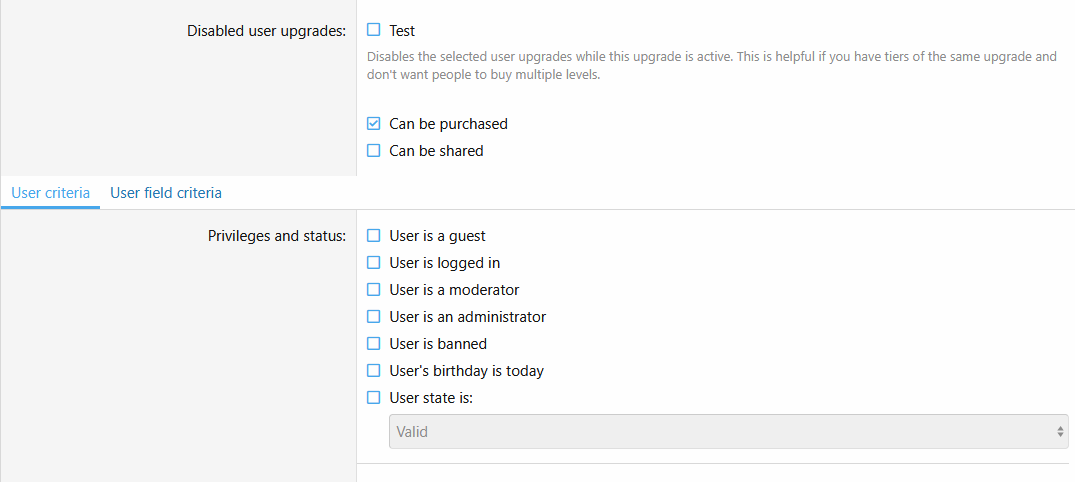
Task: Click the 'Can be purchased' label text
Action: coord(448,124)
